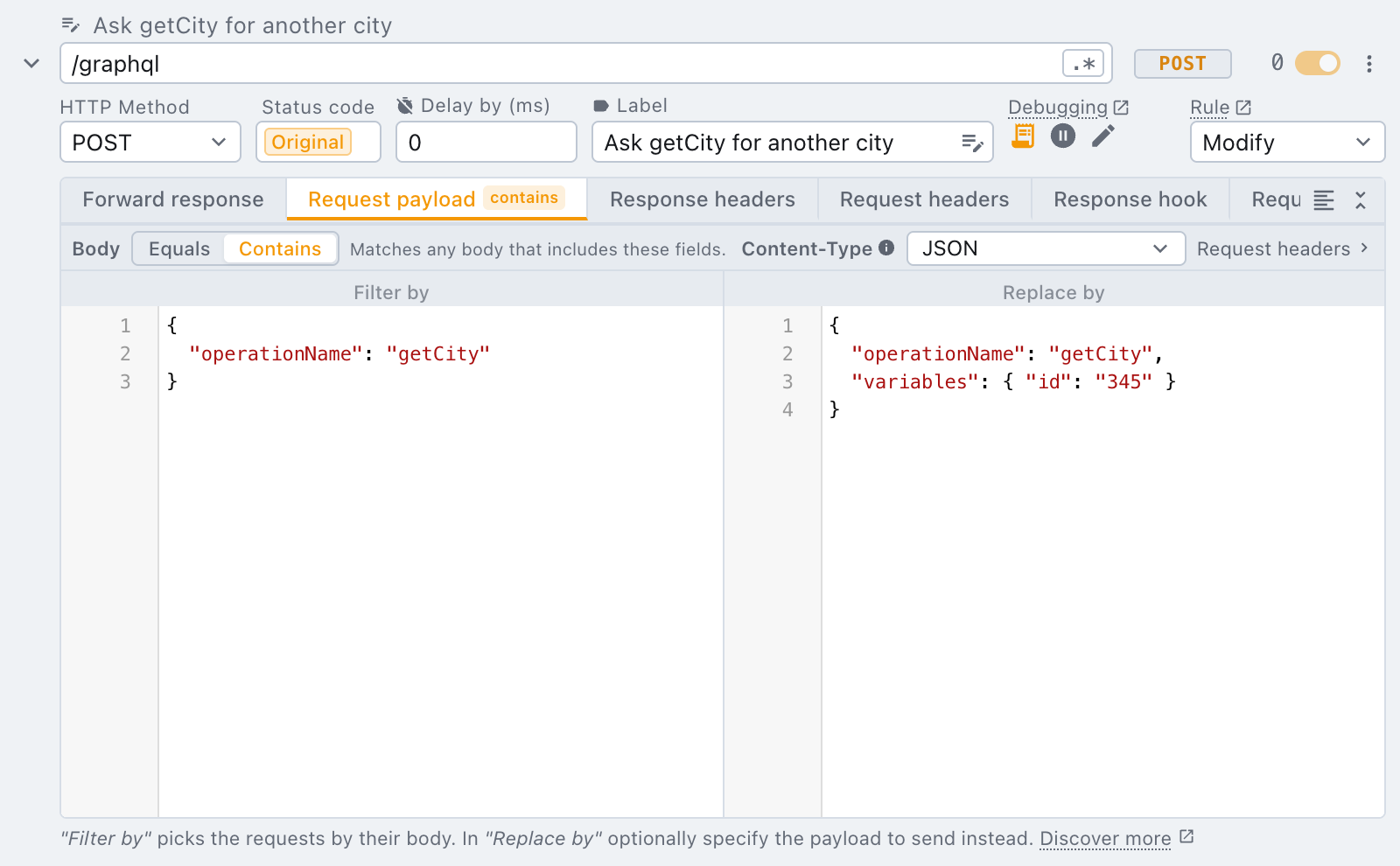Viewport: 1400px width, 866px height.
Task: Click the pause breakpoint debugging icon
Action: click(x=1063, y=136)
